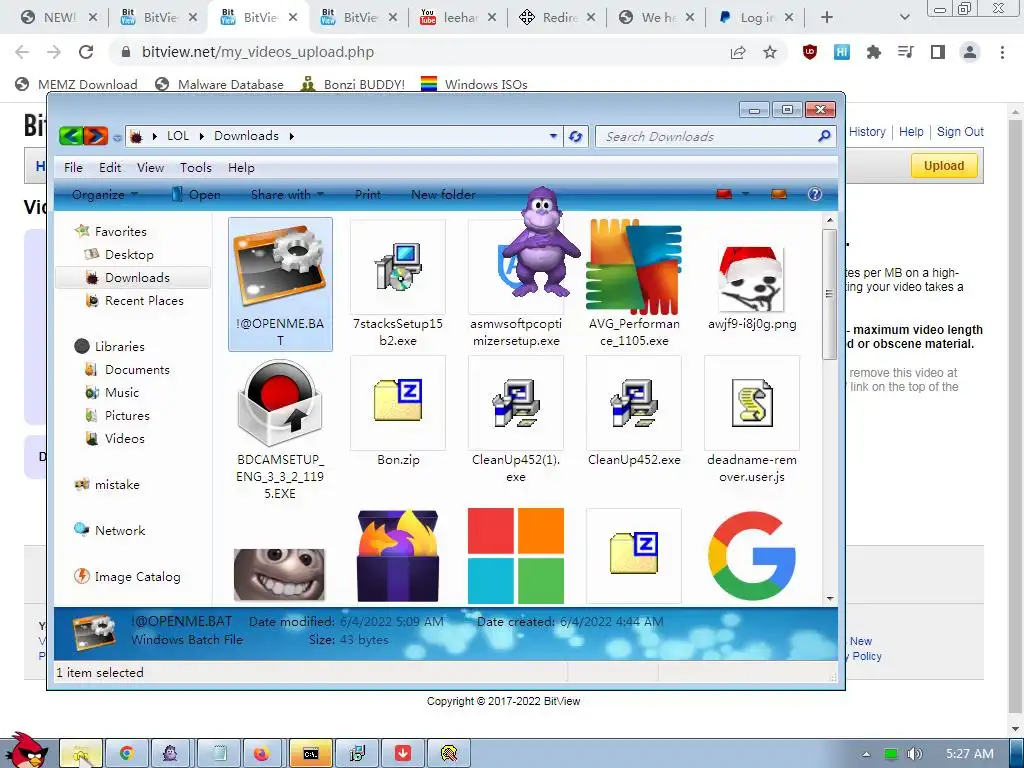Click the file list scroll down arrow
This screenshot has height=768, width=1024.
(830, 598)
